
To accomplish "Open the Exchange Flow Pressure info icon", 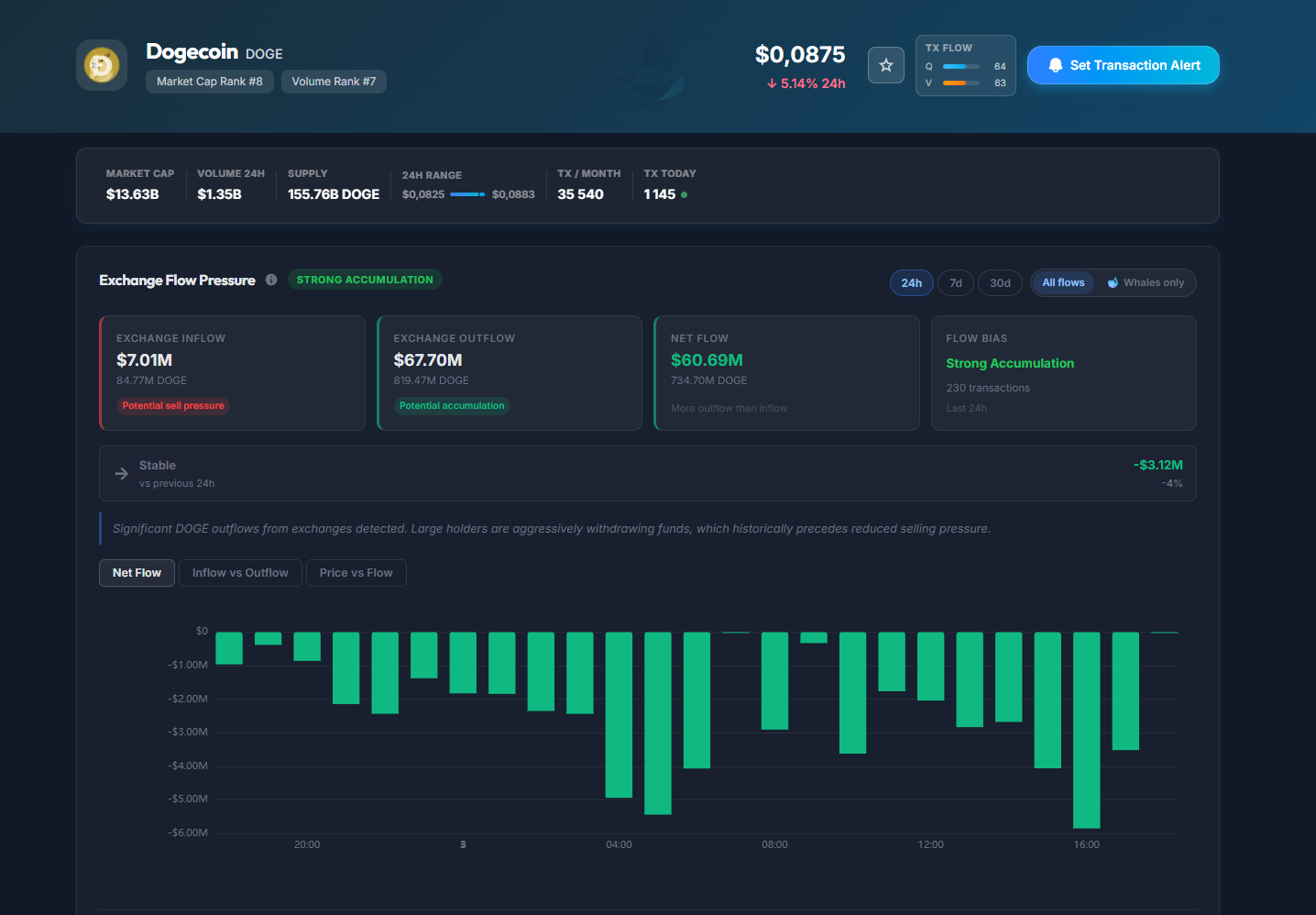I will (x=271, y=280).
